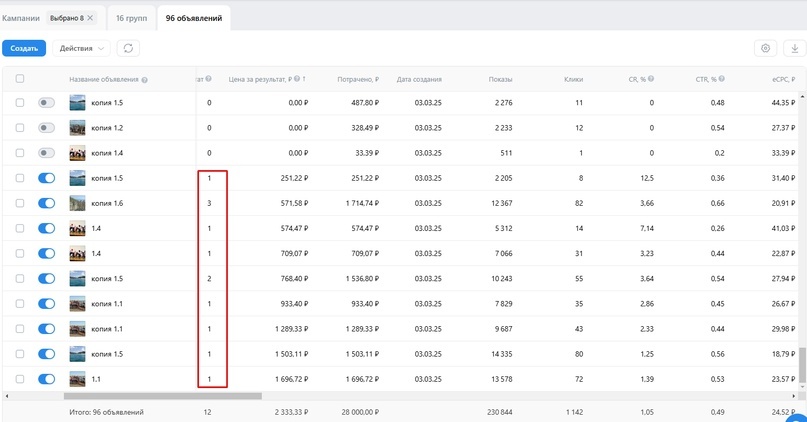Viewport: 807px width, 422px height.
Task: Show help for 'Название объявления' column
Action: 145,80
